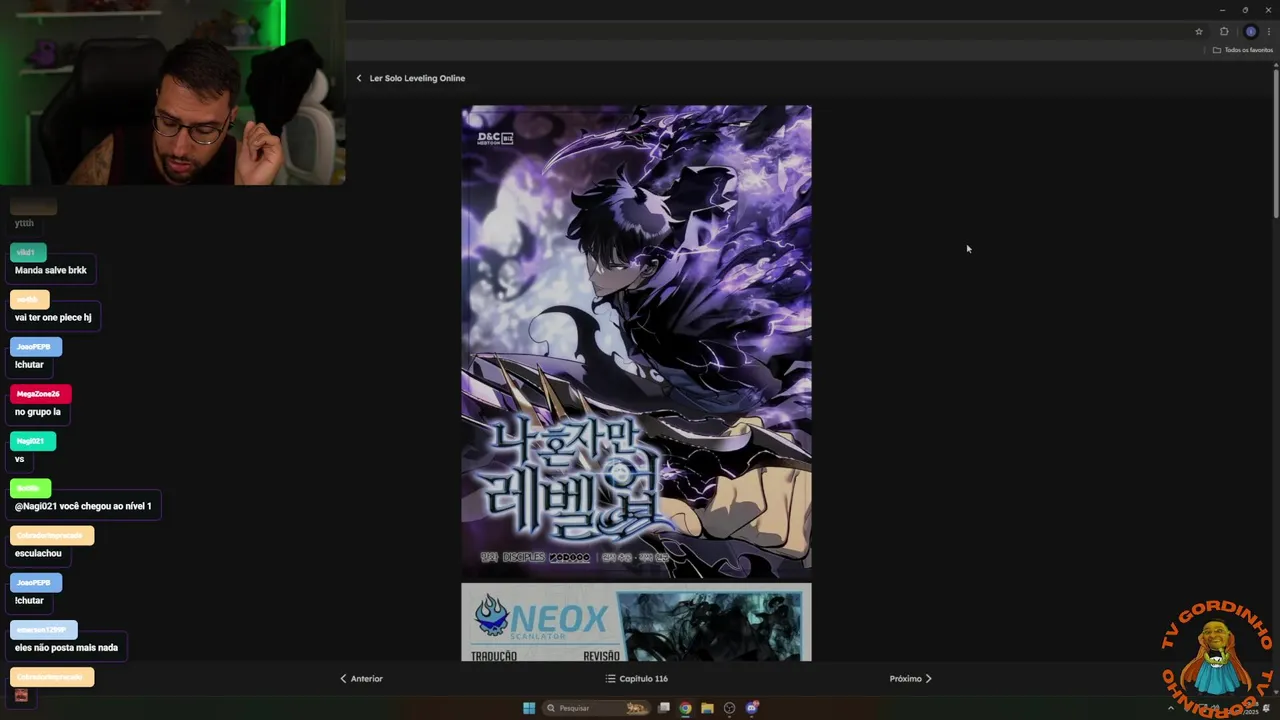1280x720 pixels.
Task: Open Discord from the taskbar
Action: click(x=751, y=708)
